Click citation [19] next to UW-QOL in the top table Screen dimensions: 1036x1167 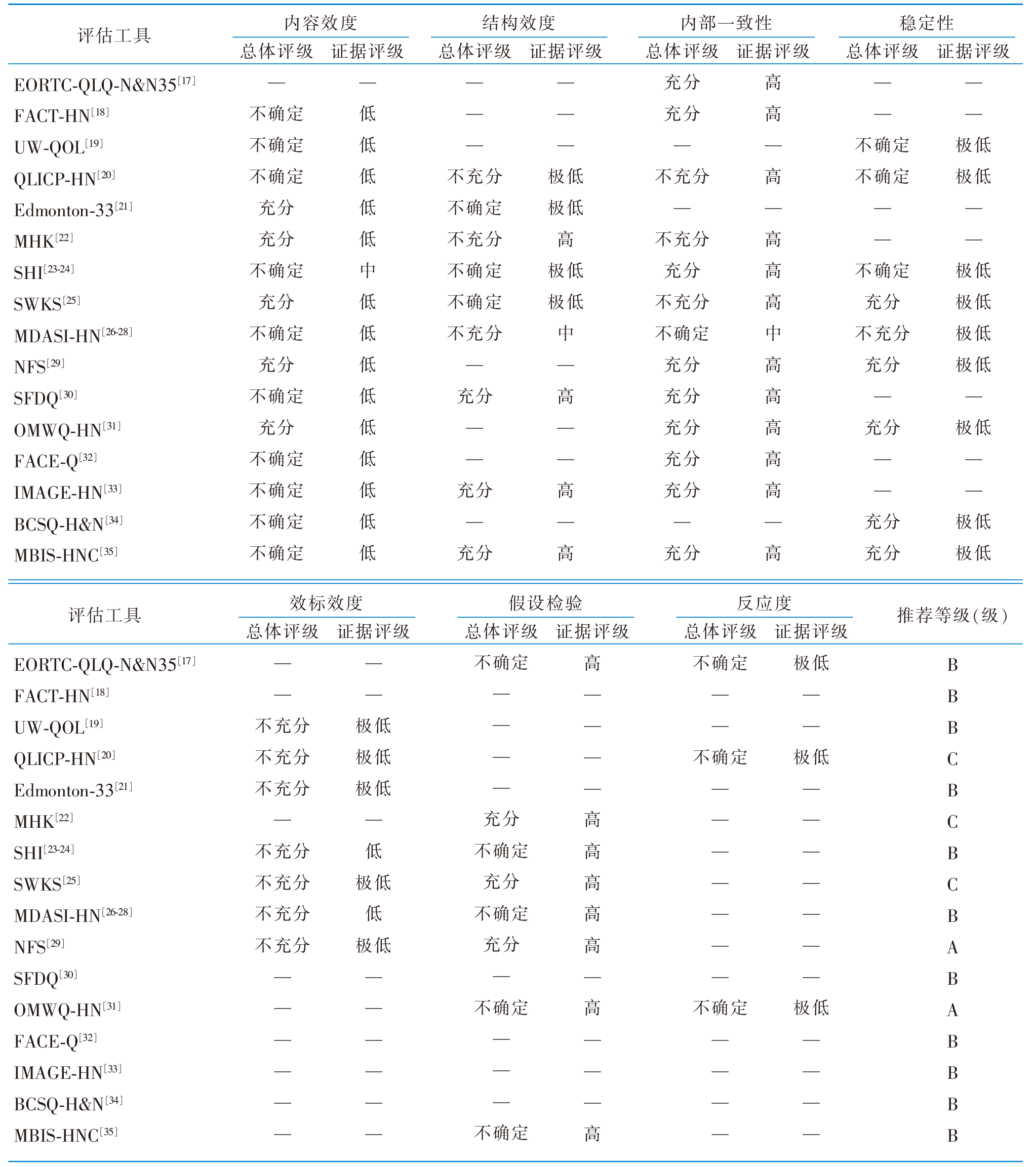(x=94, y=143)
